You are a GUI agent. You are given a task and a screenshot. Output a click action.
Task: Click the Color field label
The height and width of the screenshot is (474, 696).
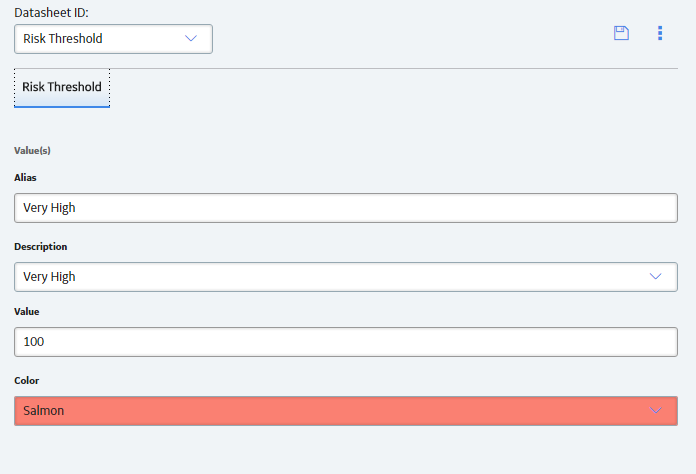(27, 380)
